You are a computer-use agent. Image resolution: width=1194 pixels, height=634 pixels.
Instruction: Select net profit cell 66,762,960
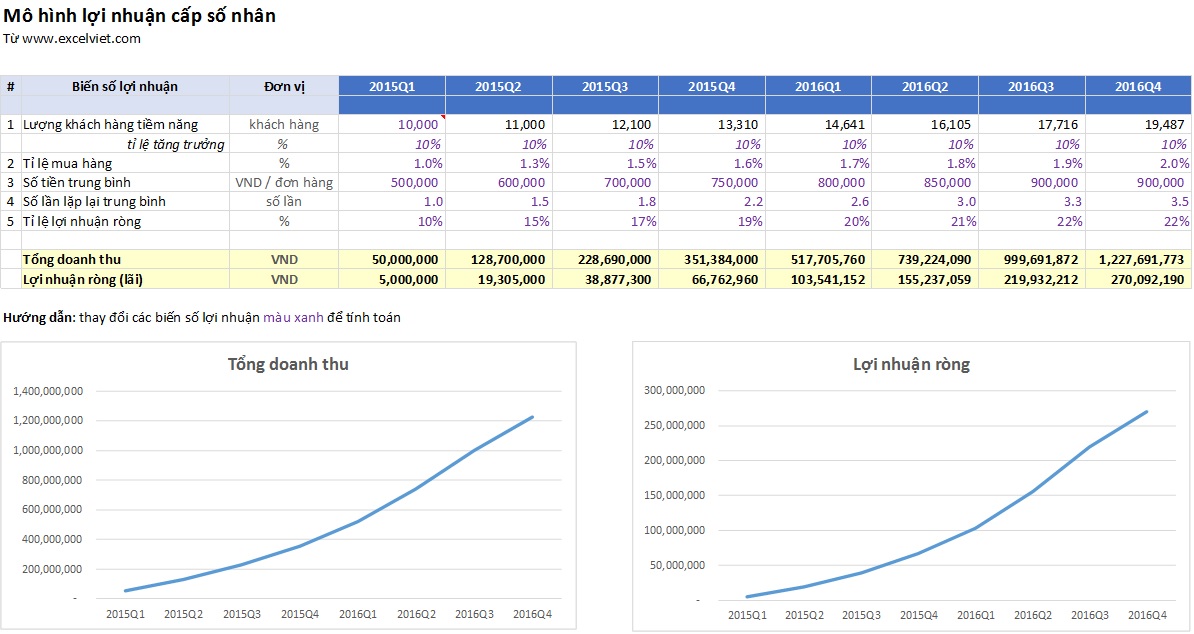click(x=712, y=279)
